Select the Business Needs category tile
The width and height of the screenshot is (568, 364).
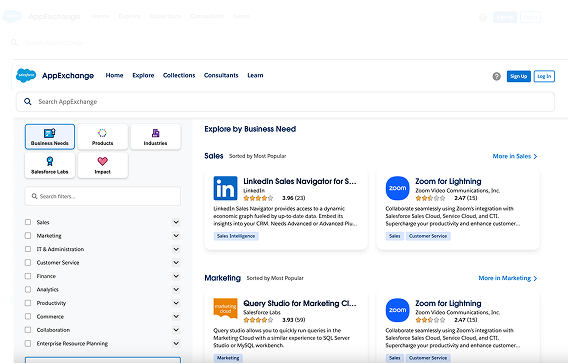pos(50,137)
